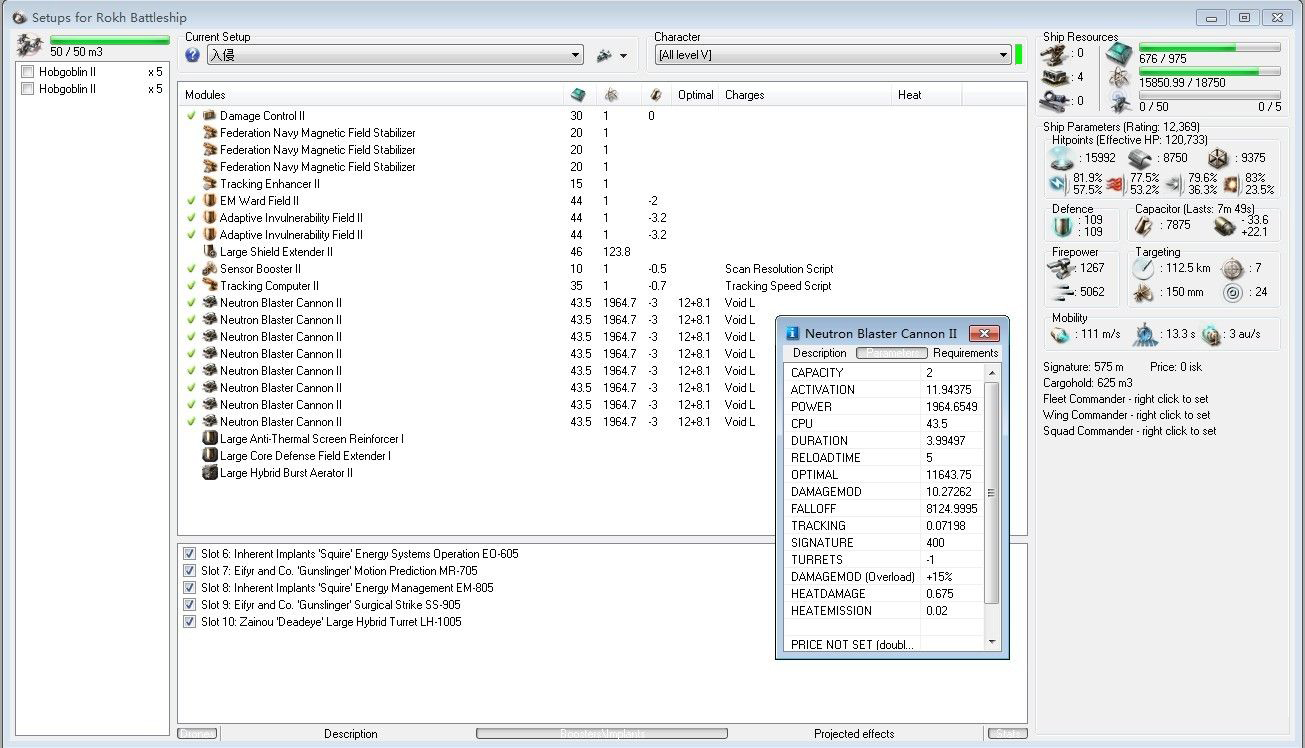This screenshot has height=748, width=1305.
Task: Select the Tracking Enhancer II row
Action: [x=602, y=184]
